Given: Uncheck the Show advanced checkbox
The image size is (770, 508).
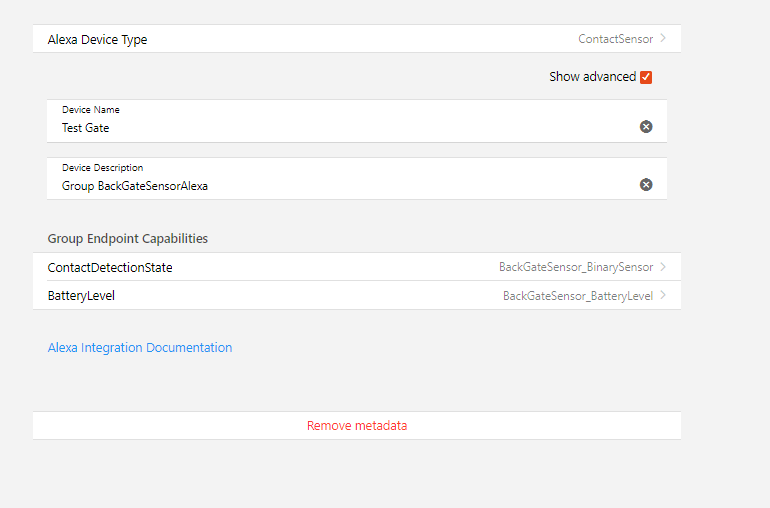Looking at the screenshot, I should (646, 77).
